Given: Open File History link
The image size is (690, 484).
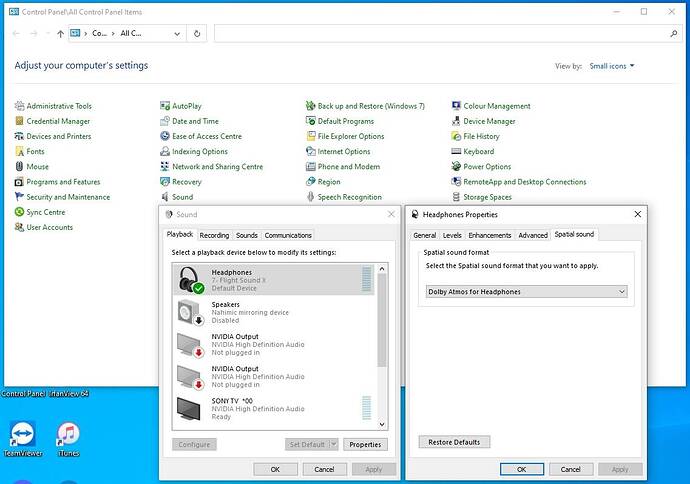Looking at the screenshot, I should coord(481,136).
